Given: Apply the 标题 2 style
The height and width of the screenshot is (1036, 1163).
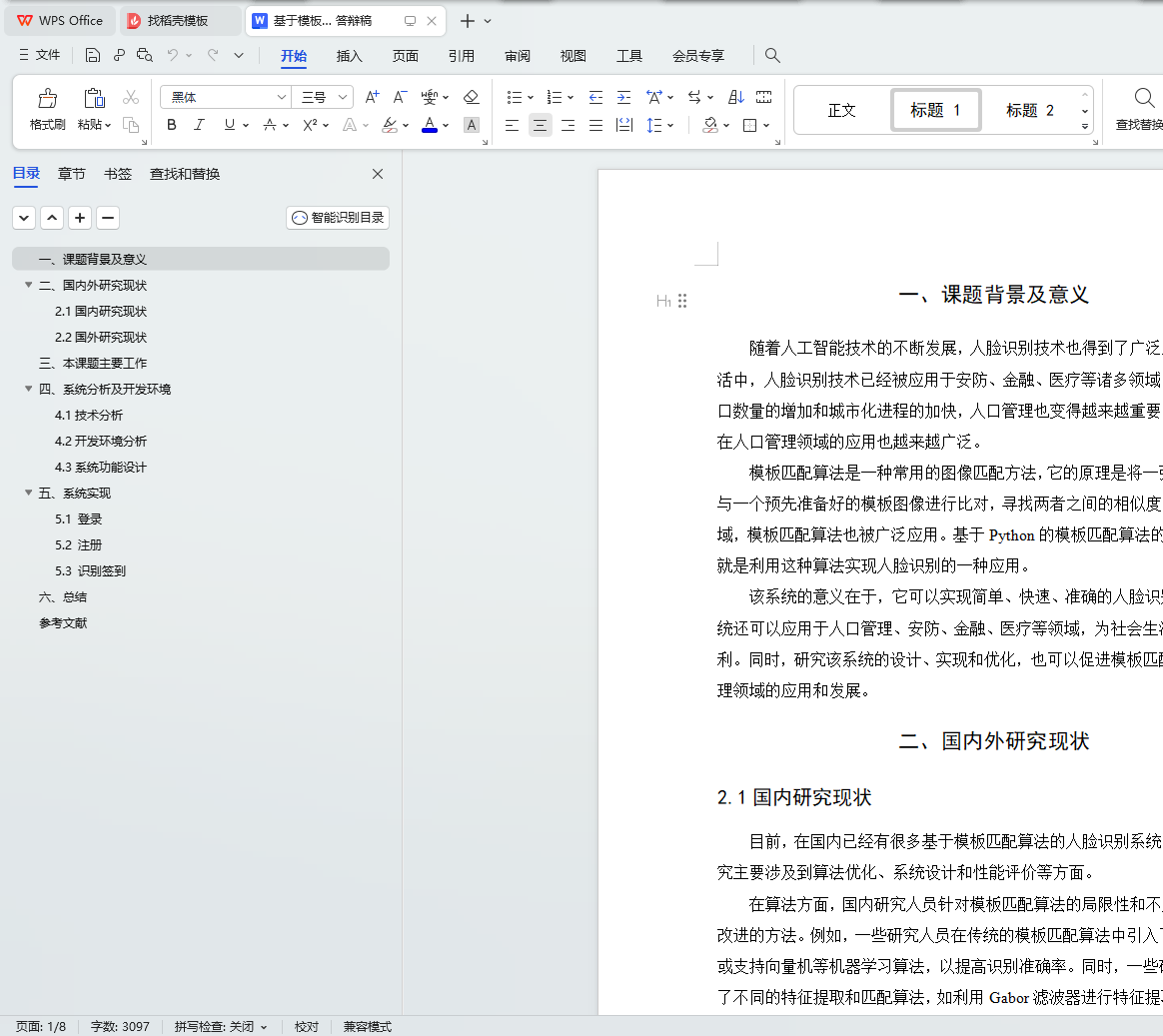Looking at the screenshot, I should tap(1029, 110).
